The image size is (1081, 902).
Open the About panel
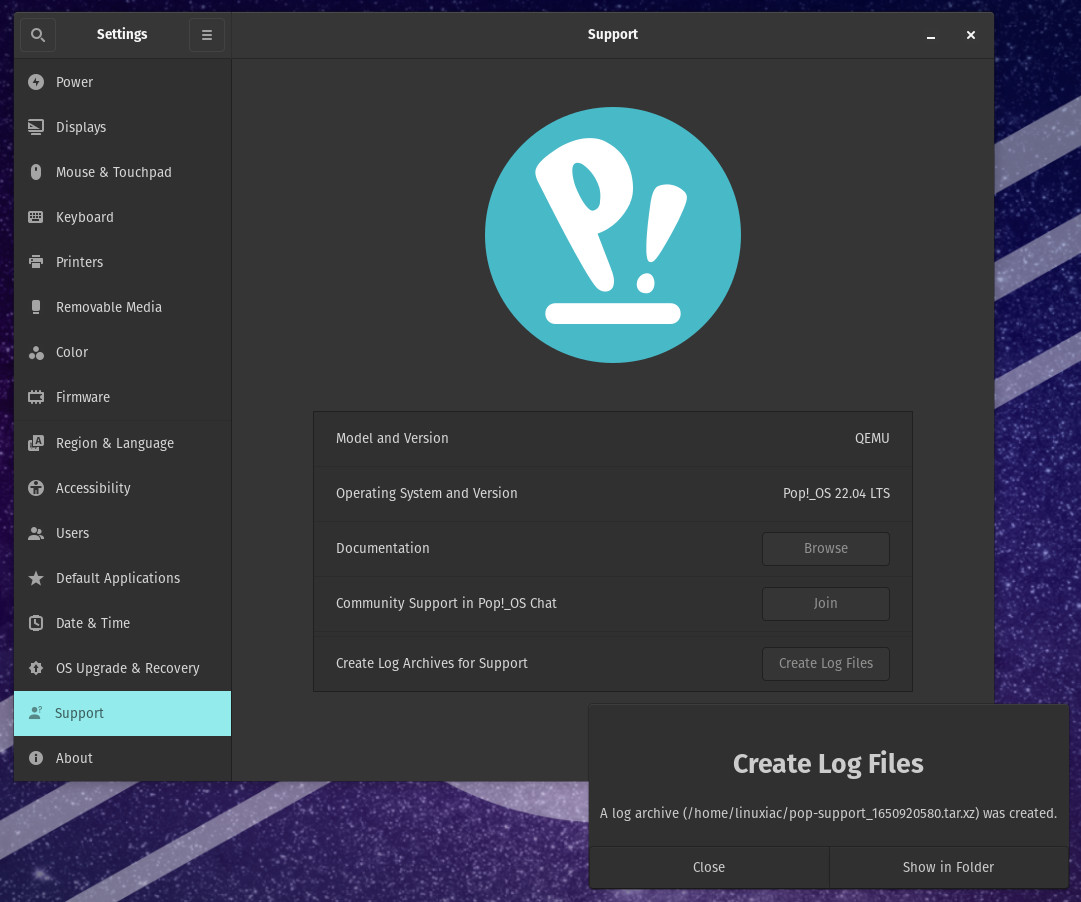pyautogui.click(x=123, y=758)
